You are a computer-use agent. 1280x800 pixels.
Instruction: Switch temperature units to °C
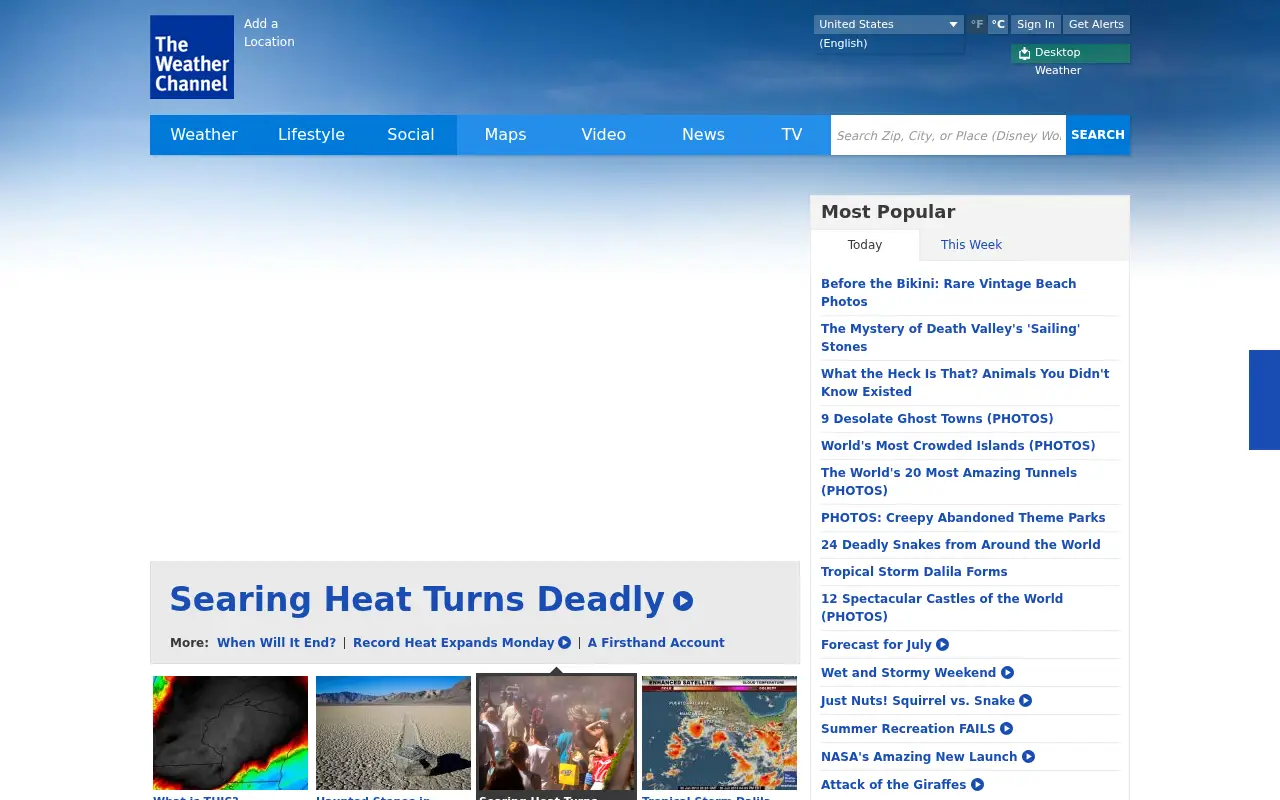(998, 24)
